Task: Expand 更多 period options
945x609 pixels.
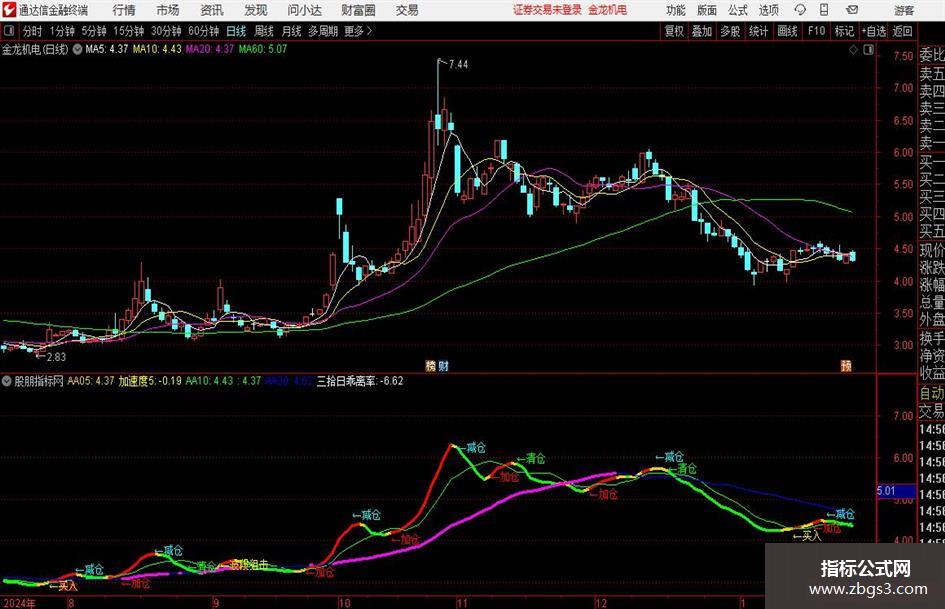Action: tap(358, 31)
